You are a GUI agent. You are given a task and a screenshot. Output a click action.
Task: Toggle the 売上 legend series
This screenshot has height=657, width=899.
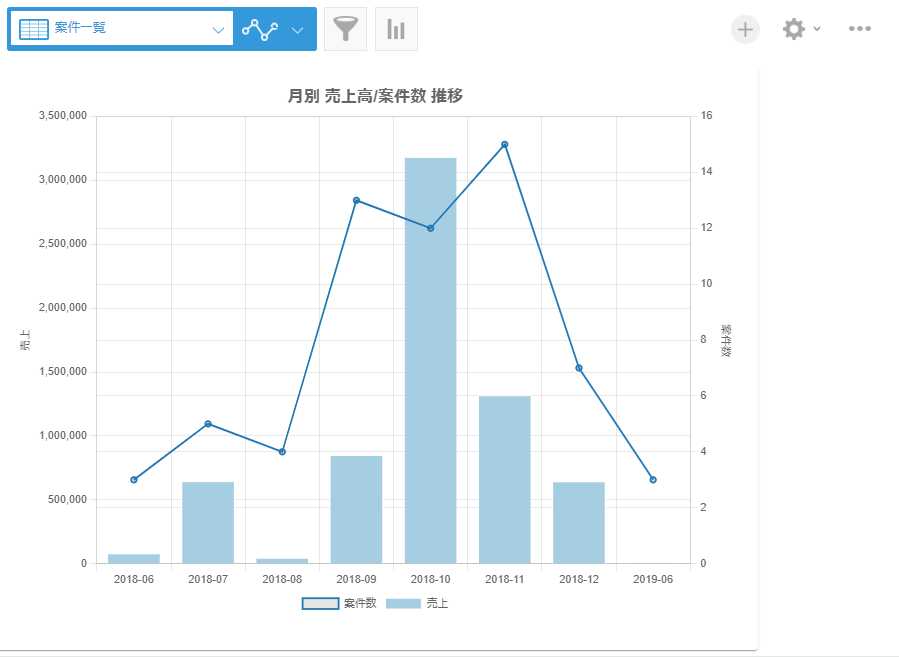pyautogui.click(x=417, y=603)
